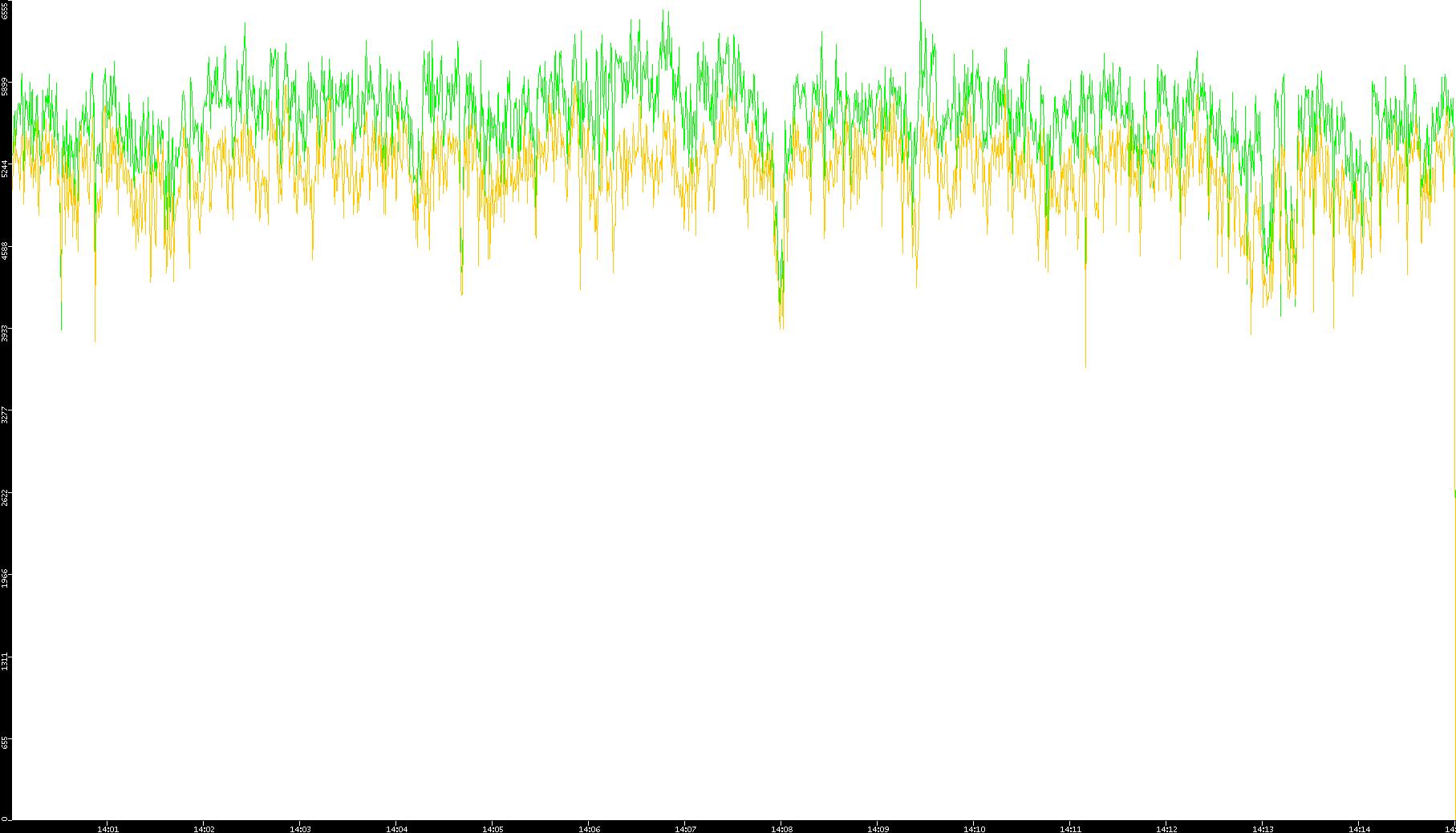Click the 14:14 time axis label
This screenshot has height=833, width=1456.
click(1359, 829)
